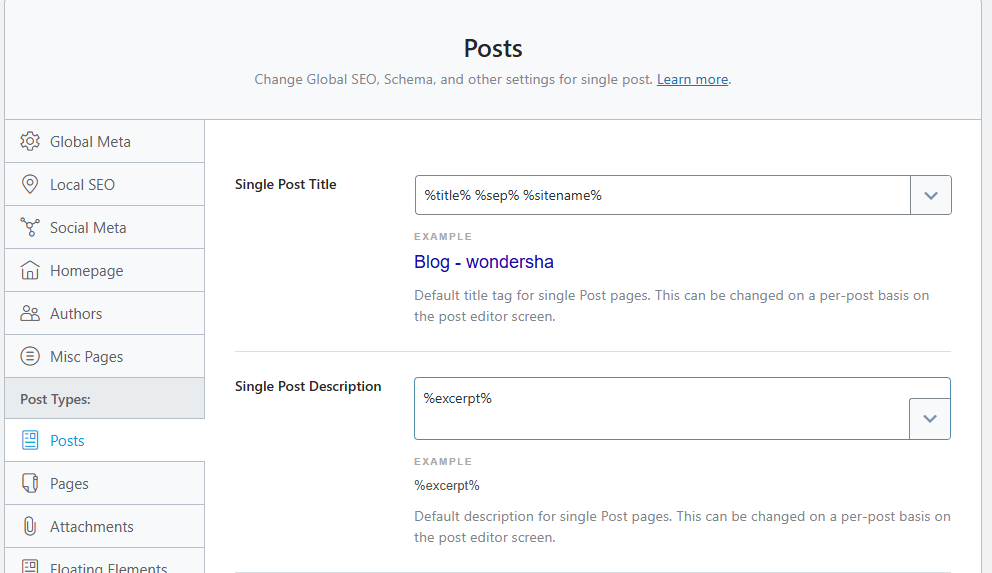992x573 pixels.
Task: Click the Global Meta gear icon
Action: 30,141
